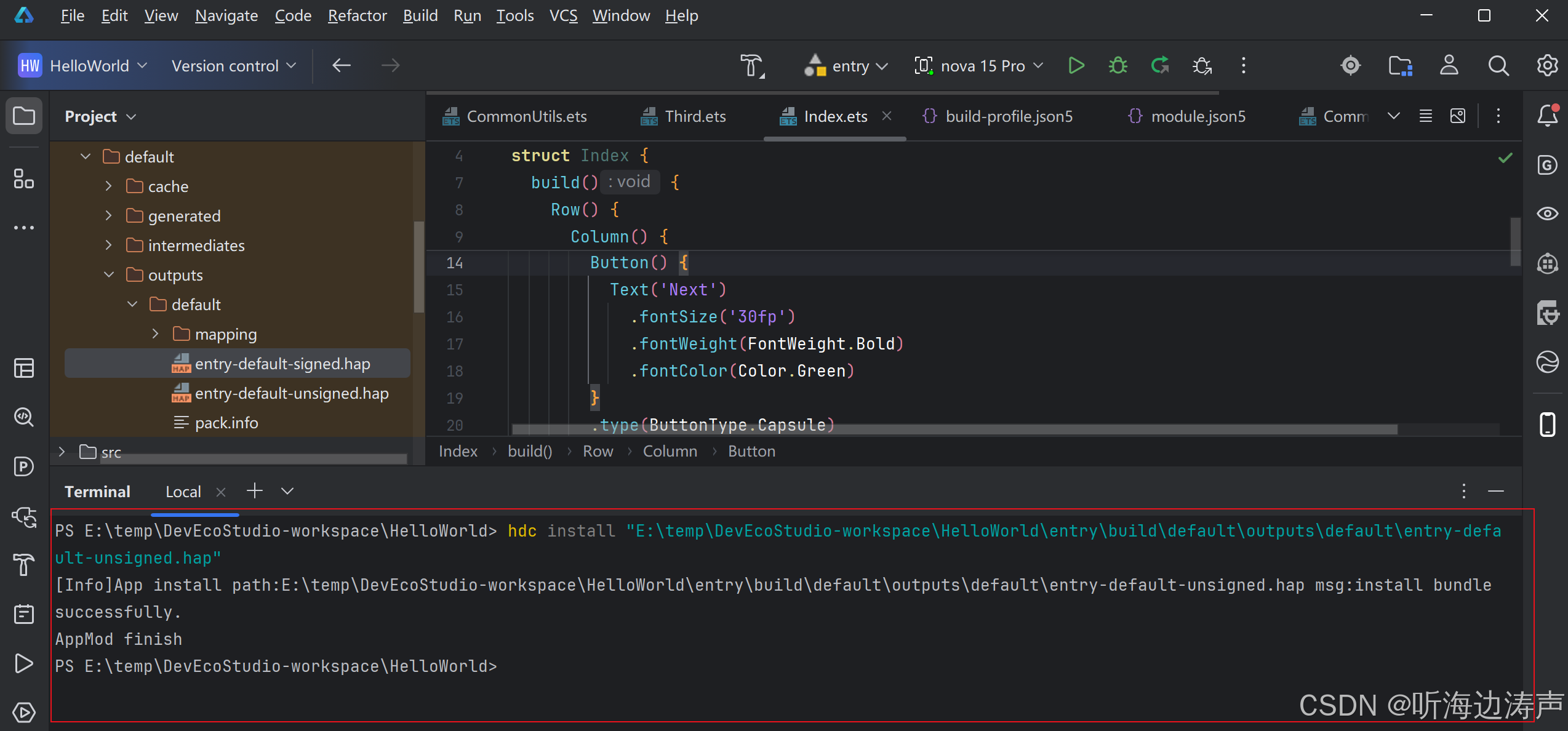
Task: Select pack.info file
Action: click(x=216, y=423)
